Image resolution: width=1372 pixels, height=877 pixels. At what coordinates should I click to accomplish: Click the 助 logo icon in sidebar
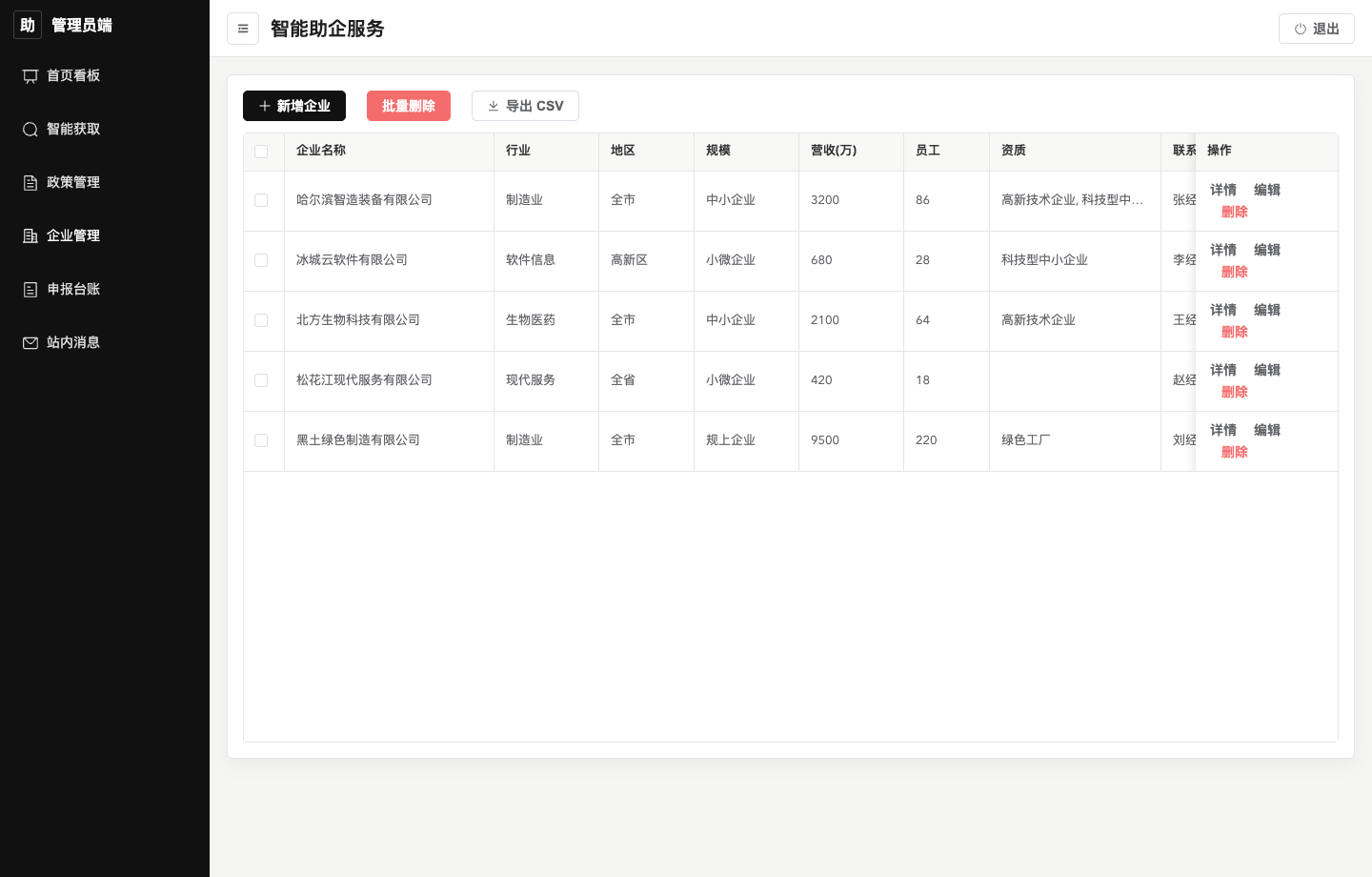click(x=28, y=25)
